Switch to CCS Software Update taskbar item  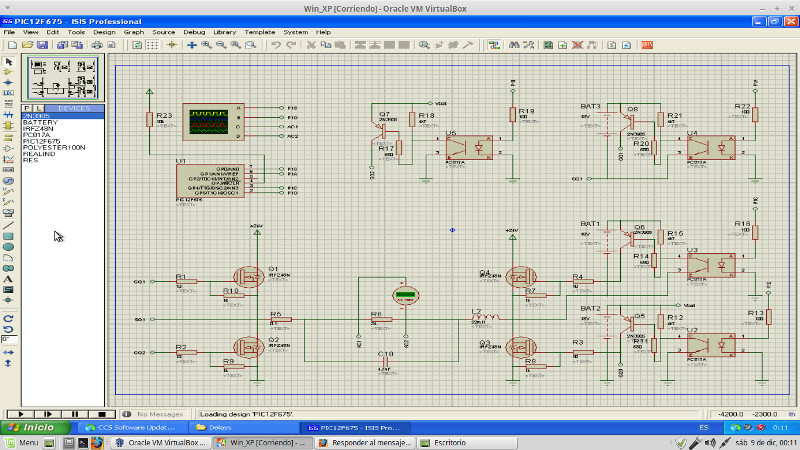pos(131,428)
